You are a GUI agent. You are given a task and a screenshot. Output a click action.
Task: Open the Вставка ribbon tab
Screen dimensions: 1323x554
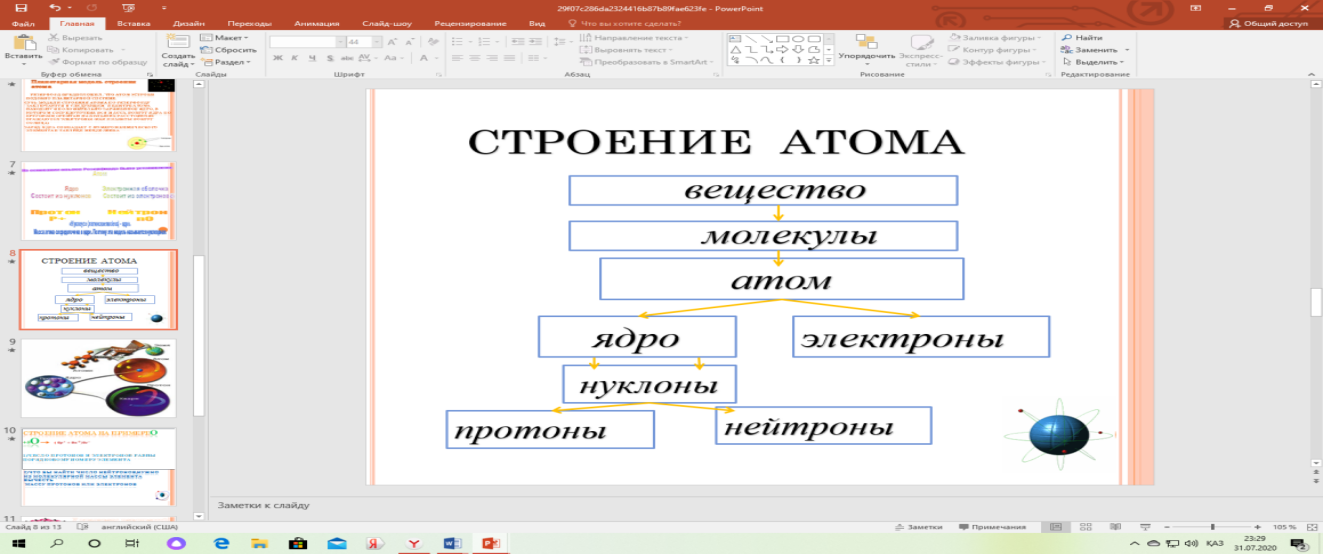point(135,22)
